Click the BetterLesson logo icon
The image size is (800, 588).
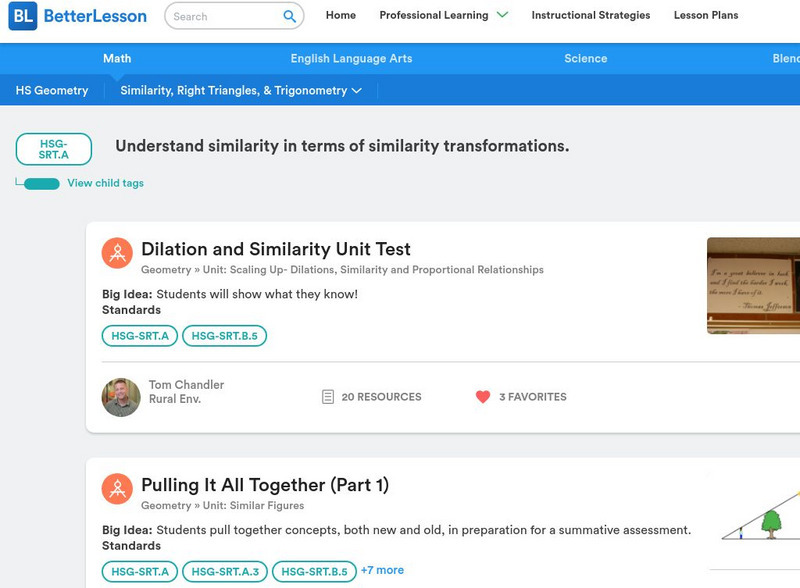click(23, 16)
